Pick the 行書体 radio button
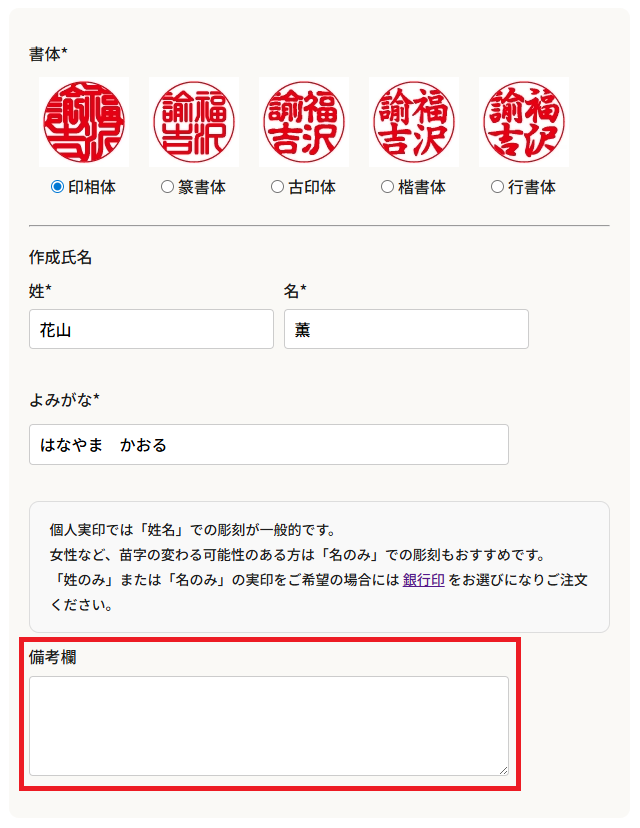 pyautogui.click(x=497, y=187)
